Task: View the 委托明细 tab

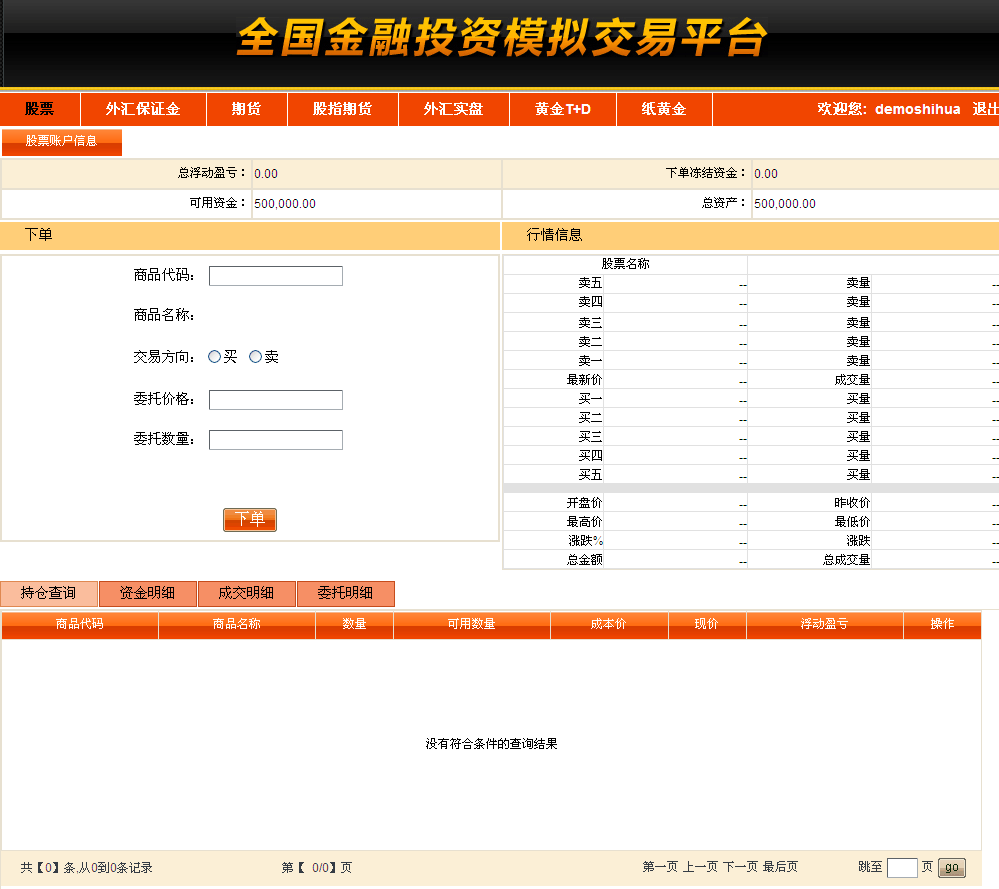Action: [x=345, y=593]
